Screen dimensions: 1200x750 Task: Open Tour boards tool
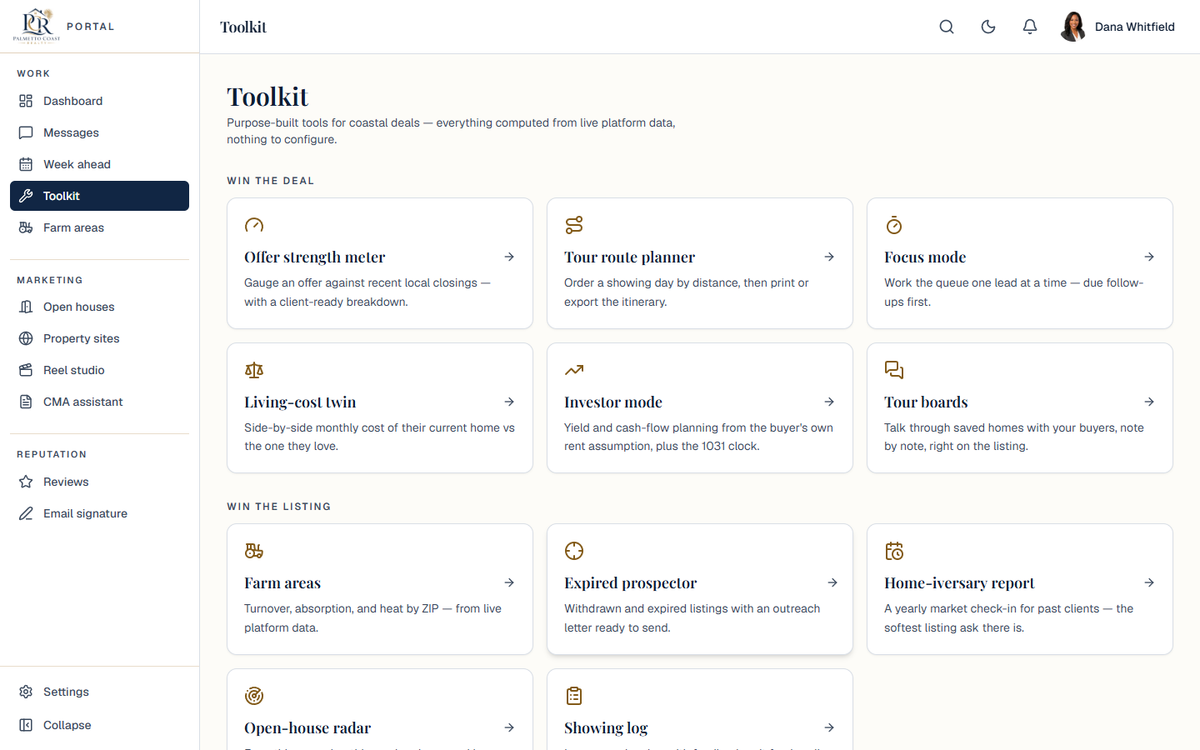point(1020,408)
